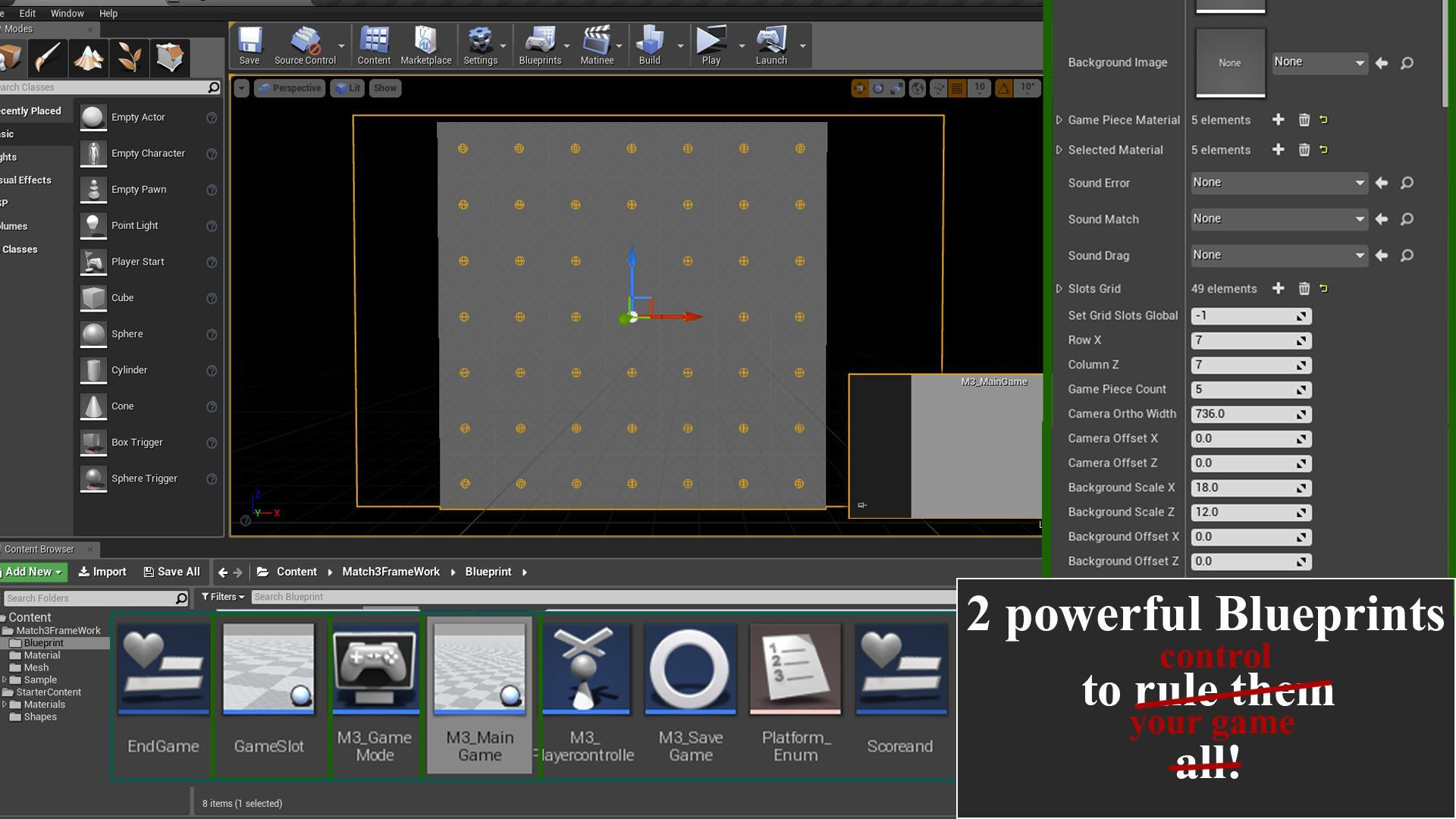1456x819 pixels.
Task: Click the Launch toolbar icon
Action: click(771, 45)
